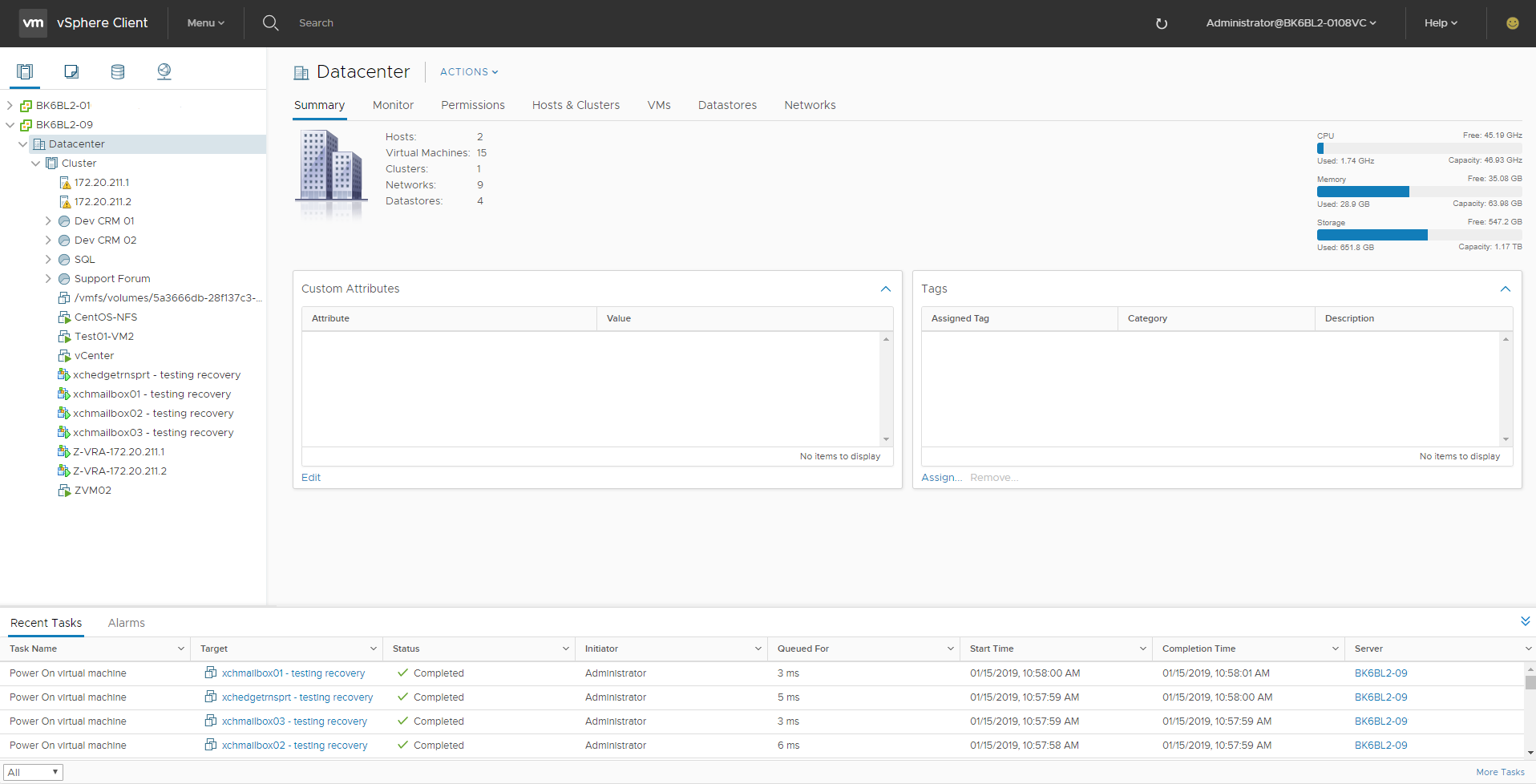Open the Alarms tab
The image size is (1536, 784).
(x=127, y=623)
